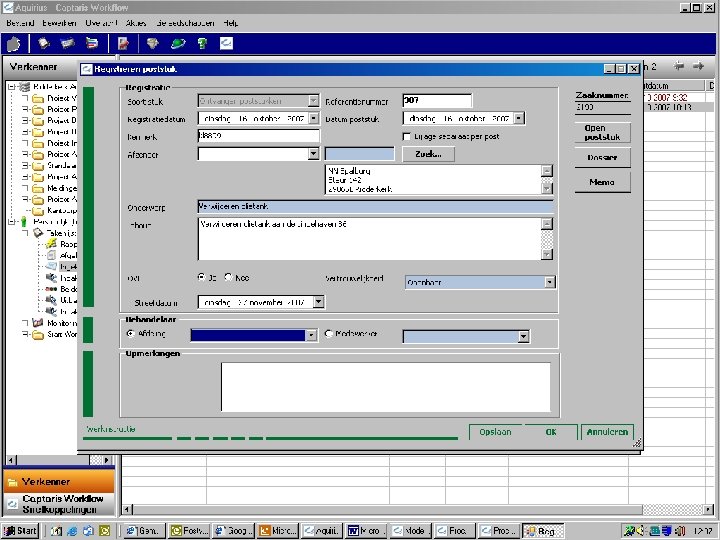The image size is (720, 540).
Task: Click the Onderwerp text field
Action: pyautogui.click(x=375, y=207)
